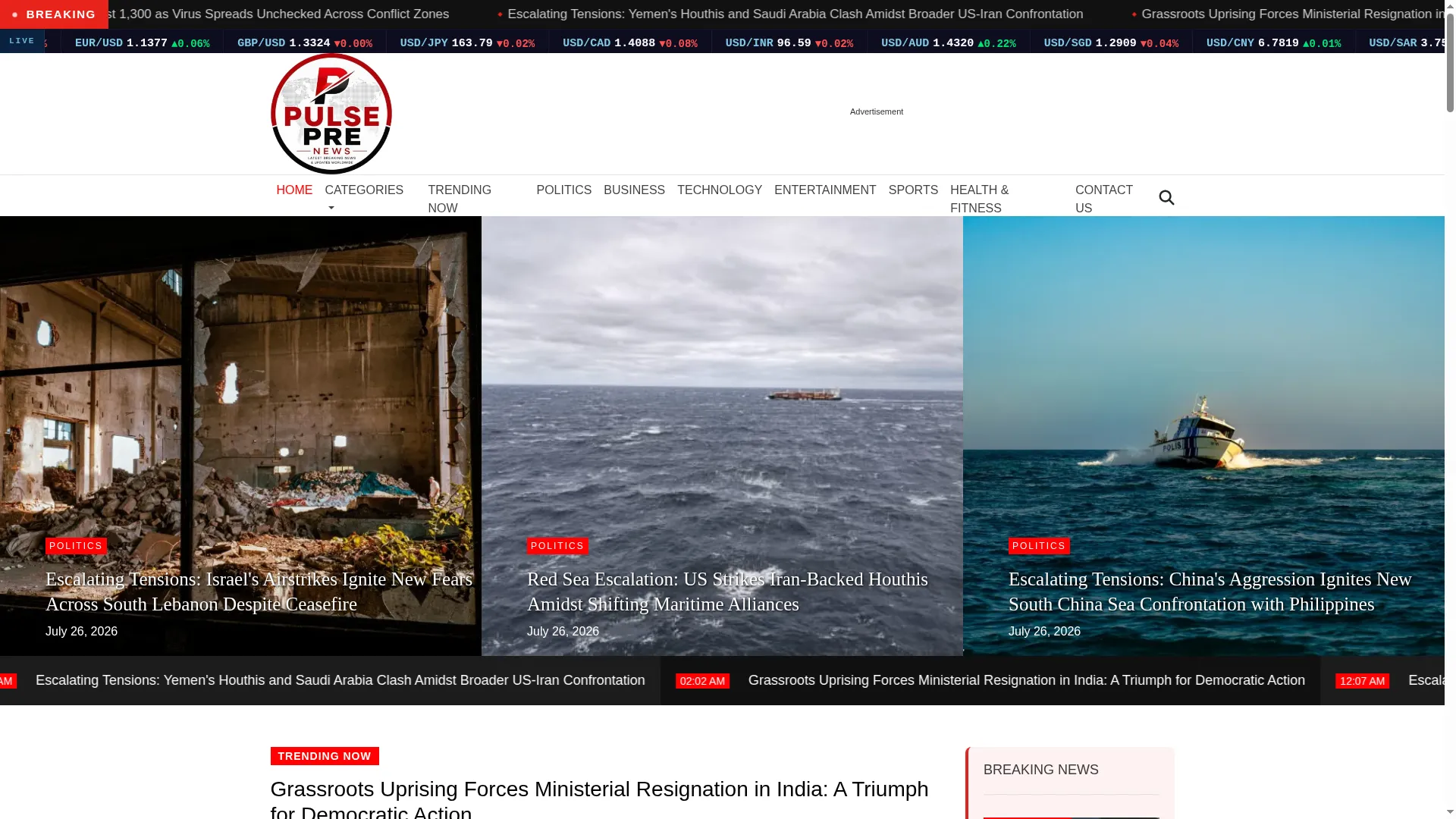Open breaking bar virus spreads headline
This screenshot has height=819, width=1456.
pyautogui.click(x=278, y=14)
